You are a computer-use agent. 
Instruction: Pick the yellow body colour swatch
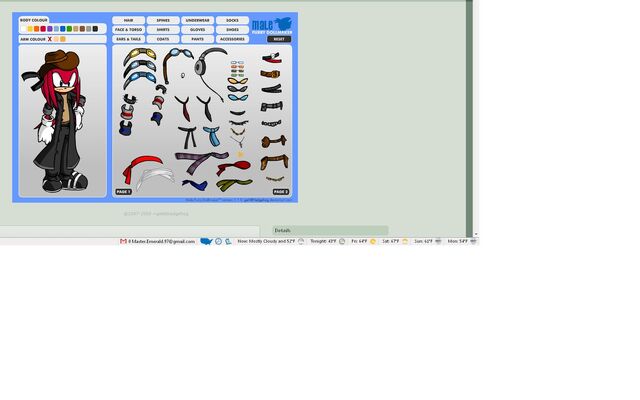(30, 29)
